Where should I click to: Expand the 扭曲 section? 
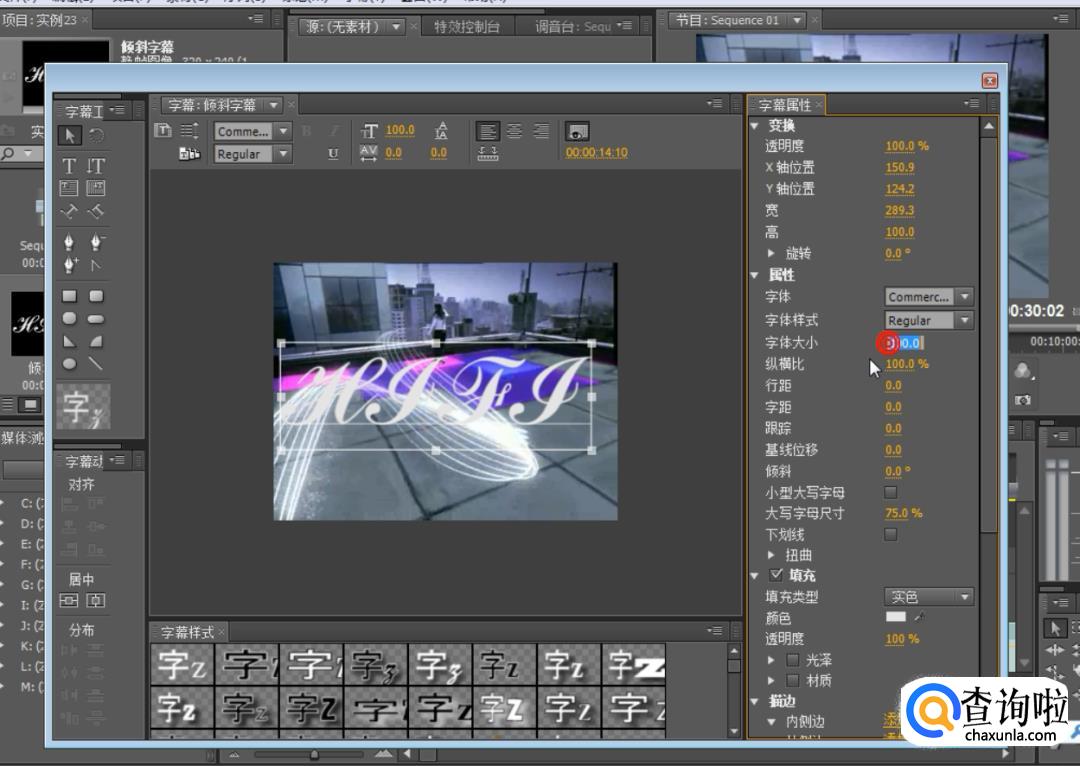point(771,555)
